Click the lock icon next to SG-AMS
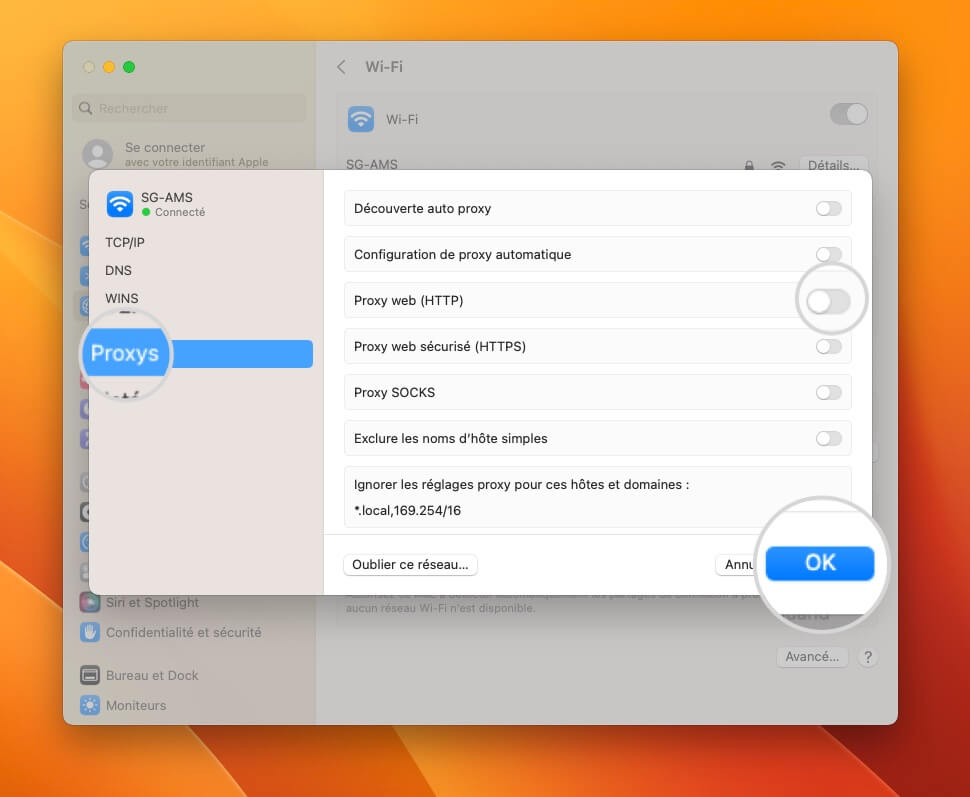Screen dimensions: 970x797 click(749, 165)
